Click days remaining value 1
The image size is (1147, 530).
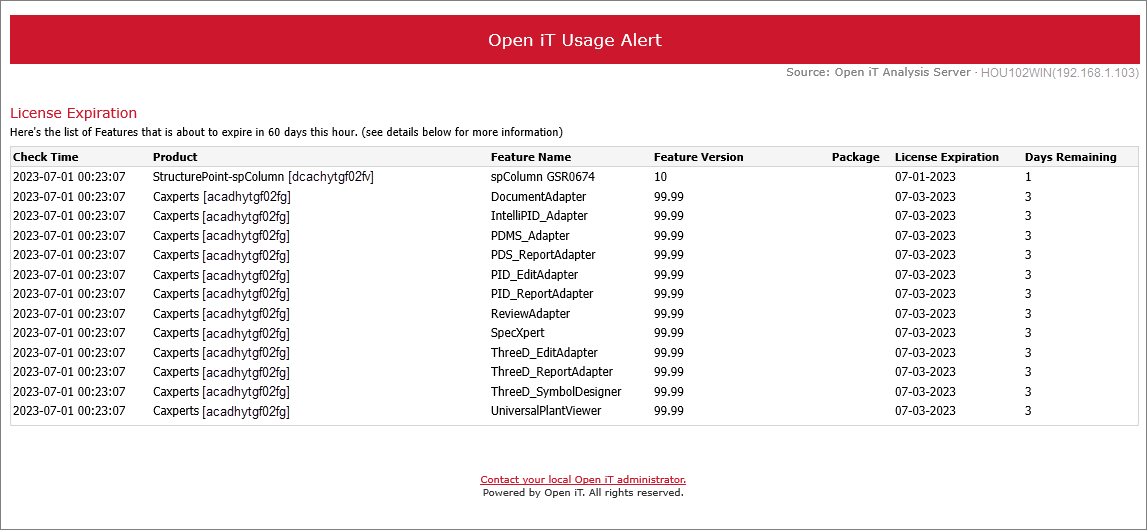coord(1028,177)
